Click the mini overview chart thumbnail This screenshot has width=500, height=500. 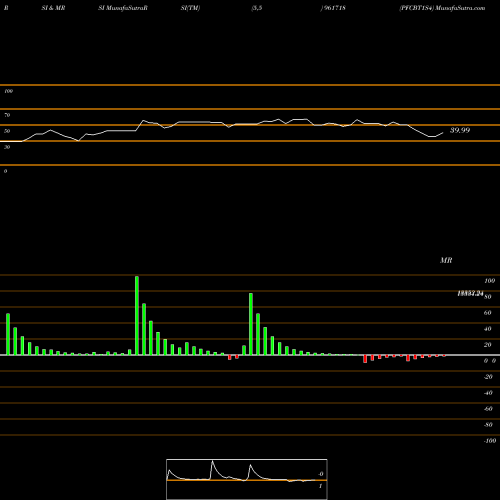coord(247,479)
